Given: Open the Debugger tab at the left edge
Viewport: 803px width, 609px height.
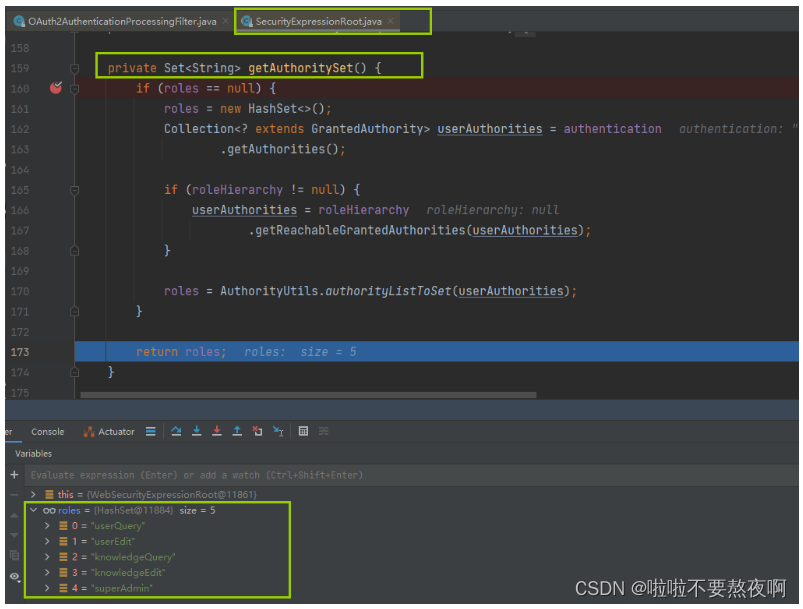Looking at the screenshot, I should [9, 432].
